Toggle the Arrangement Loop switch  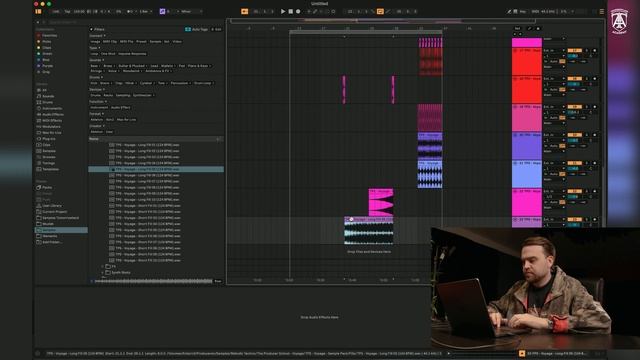[x=380, y=11]
